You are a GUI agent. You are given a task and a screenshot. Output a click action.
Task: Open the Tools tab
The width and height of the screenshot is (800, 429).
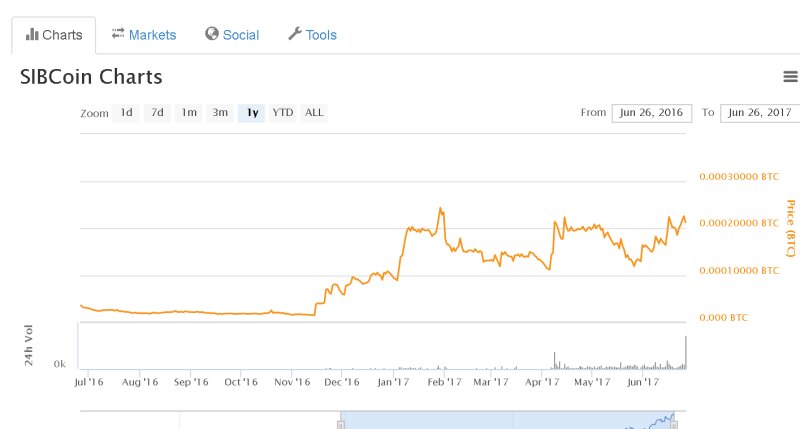pos(312,35)
